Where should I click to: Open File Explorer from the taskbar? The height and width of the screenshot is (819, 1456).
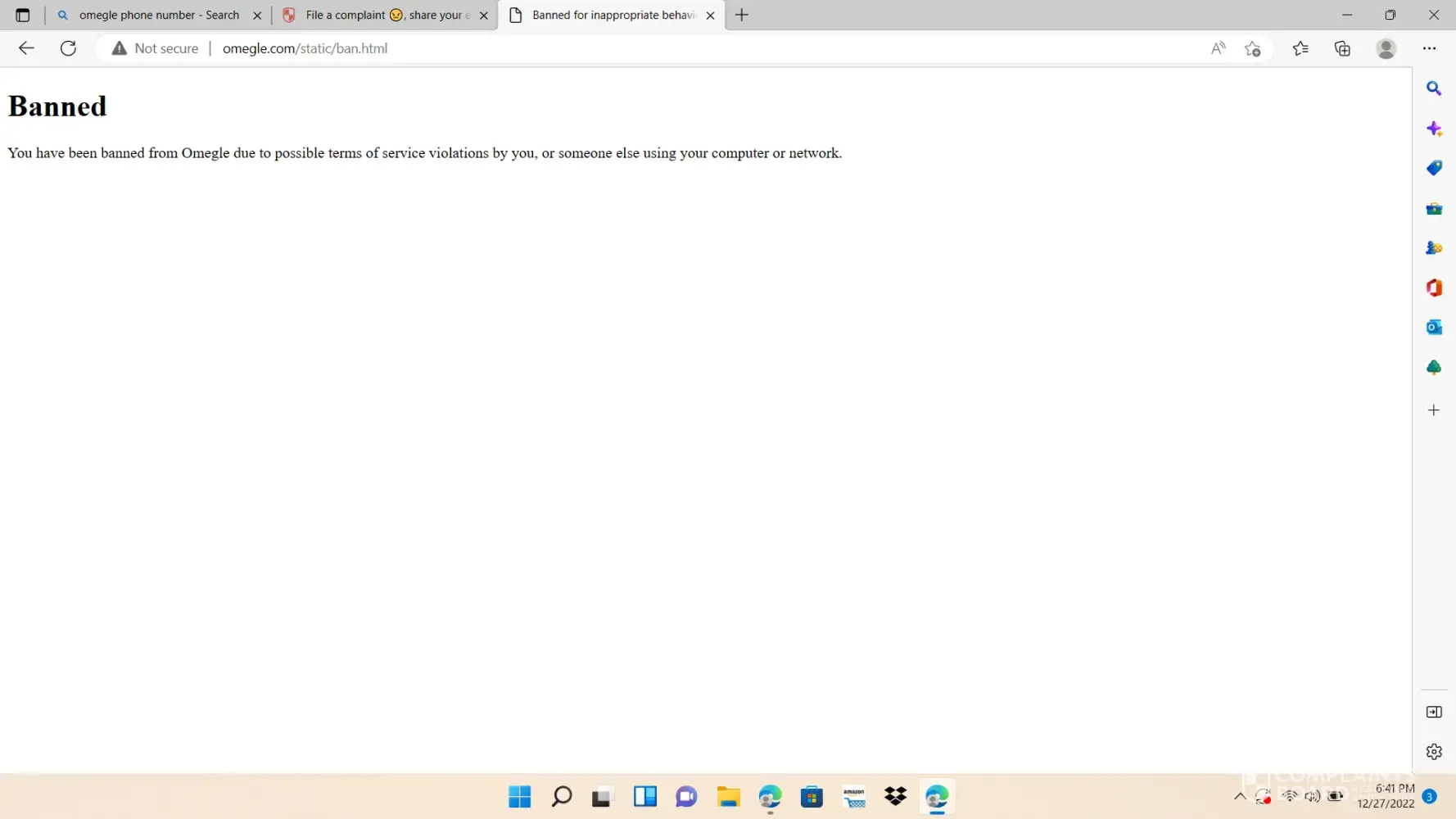[728, 797]
